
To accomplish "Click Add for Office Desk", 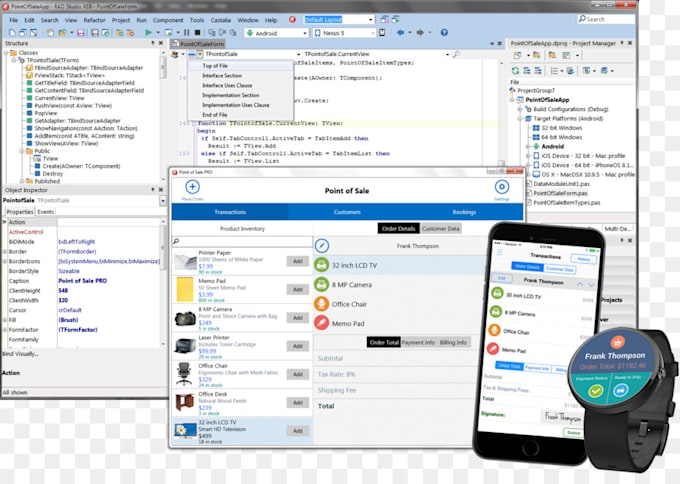I will [298, 402].
